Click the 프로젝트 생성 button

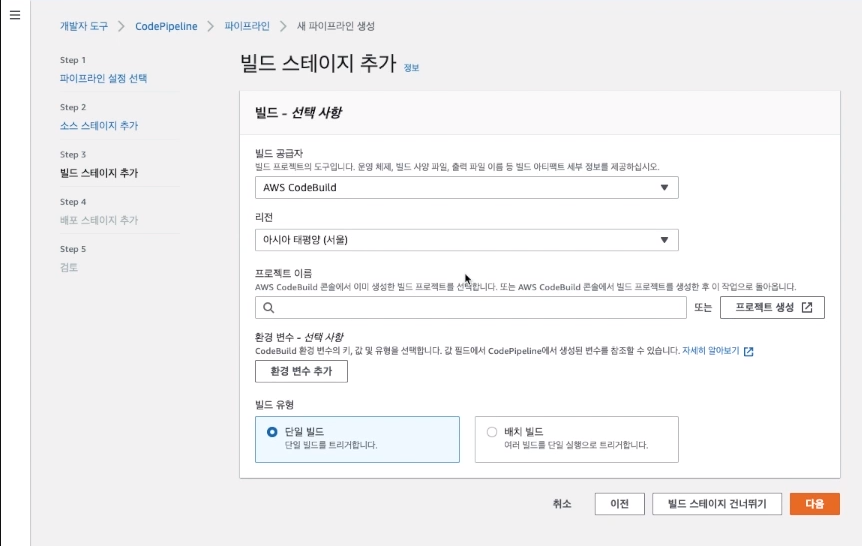pos(772,307)
